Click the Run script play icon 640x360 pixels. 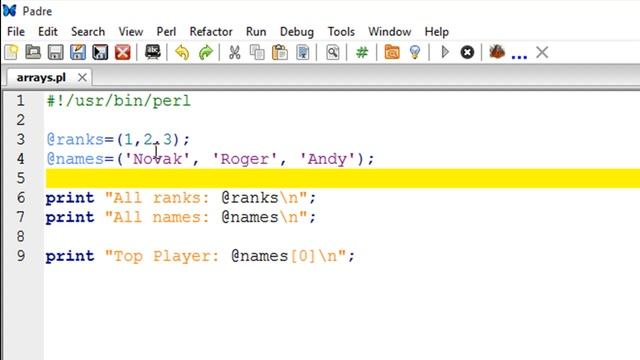pos(445,53)
